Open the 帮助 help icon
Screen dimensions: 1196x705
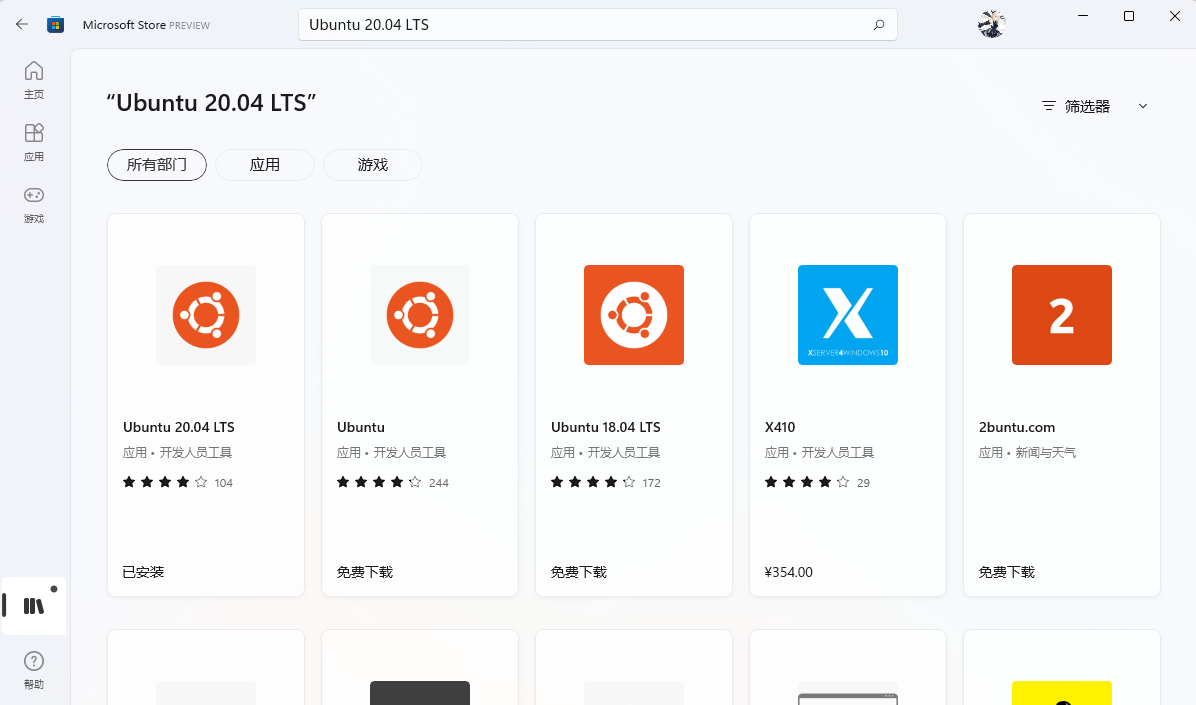click(x=34, y=670)
